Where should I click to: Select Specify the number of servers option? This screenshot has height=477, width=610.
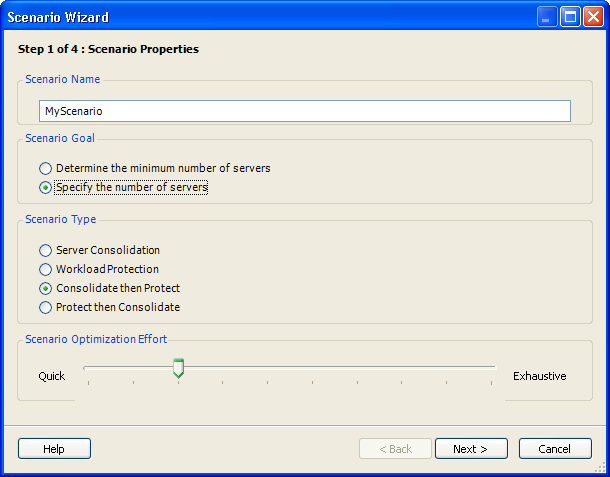pos(46,187)
